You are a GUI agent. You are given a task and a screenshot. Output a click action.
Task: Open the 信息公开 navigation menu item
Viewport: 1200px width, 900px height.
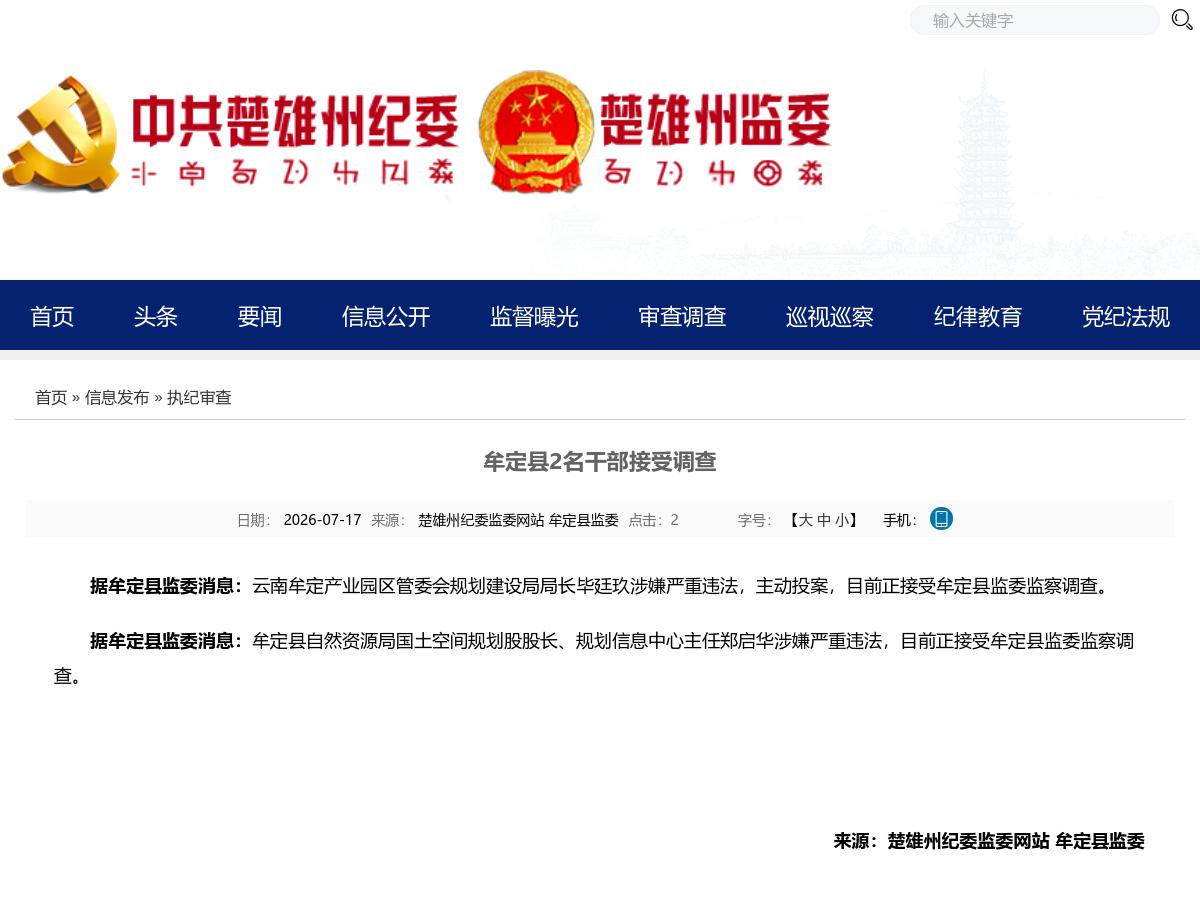click(386, 317)
